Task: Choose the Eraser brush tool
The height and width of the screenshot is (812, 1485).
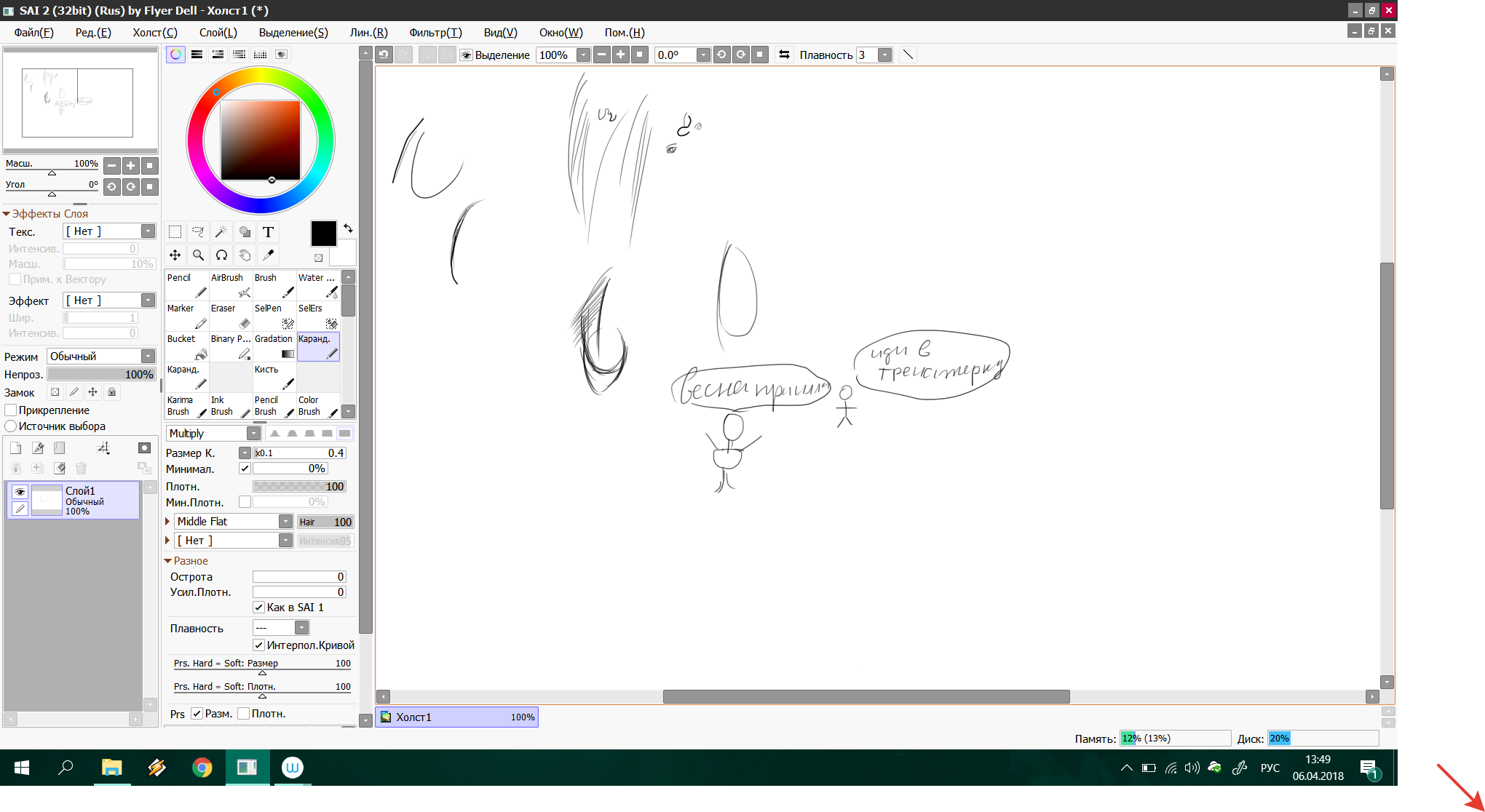Action: pos(231,316)
